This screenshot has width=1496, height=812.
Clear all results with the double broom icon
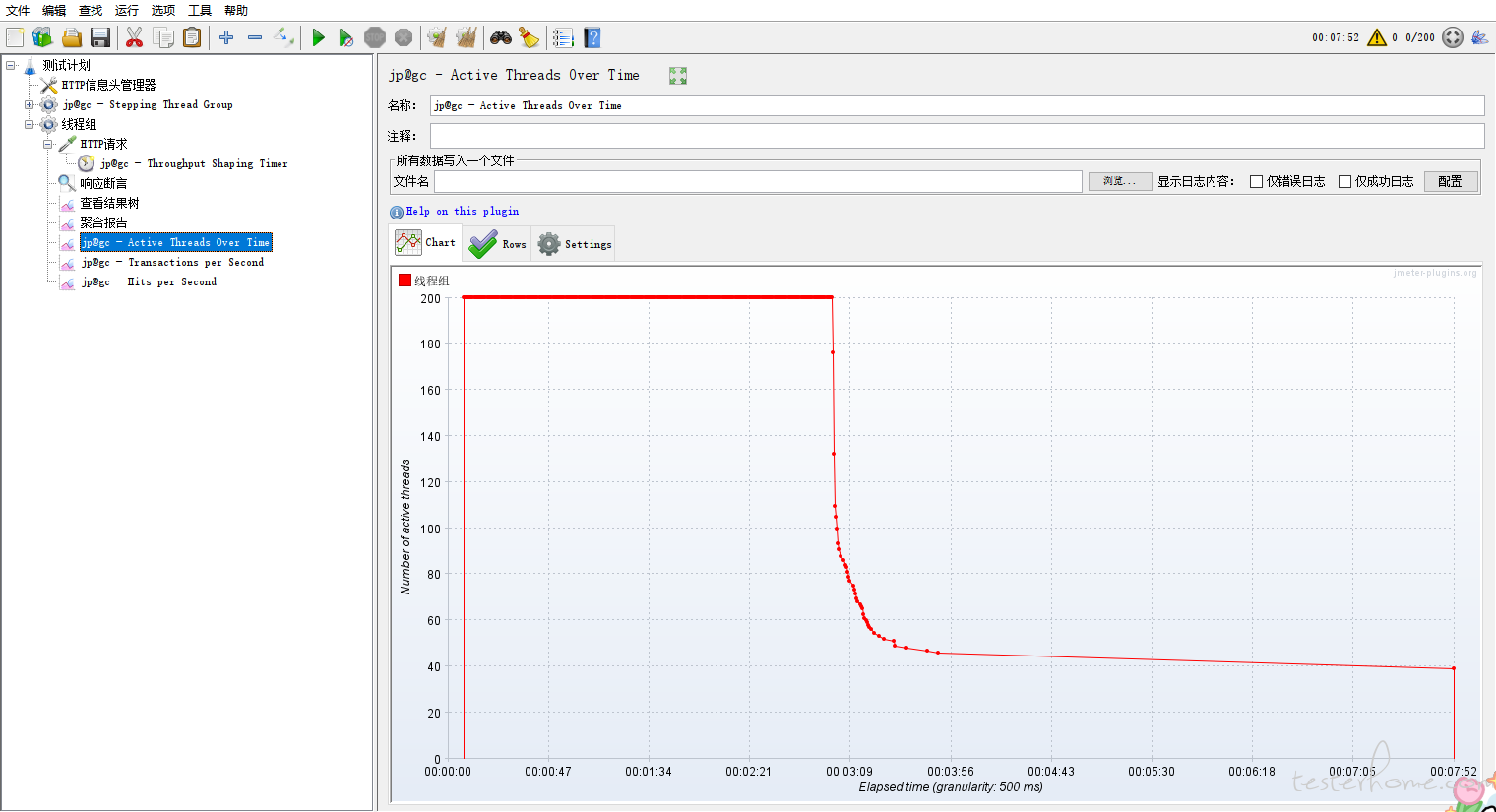467,37
